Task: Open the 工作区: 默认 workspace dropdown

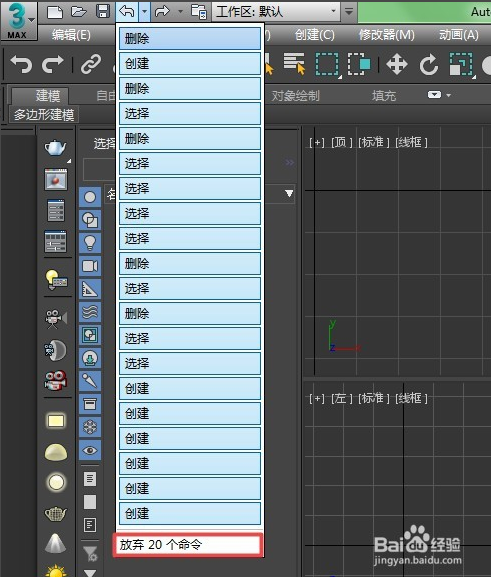Action: 276,11
